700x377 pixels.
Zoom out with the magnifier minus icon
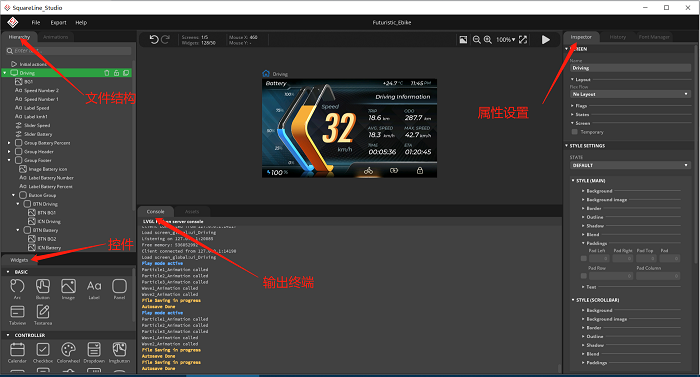[476, 40]
